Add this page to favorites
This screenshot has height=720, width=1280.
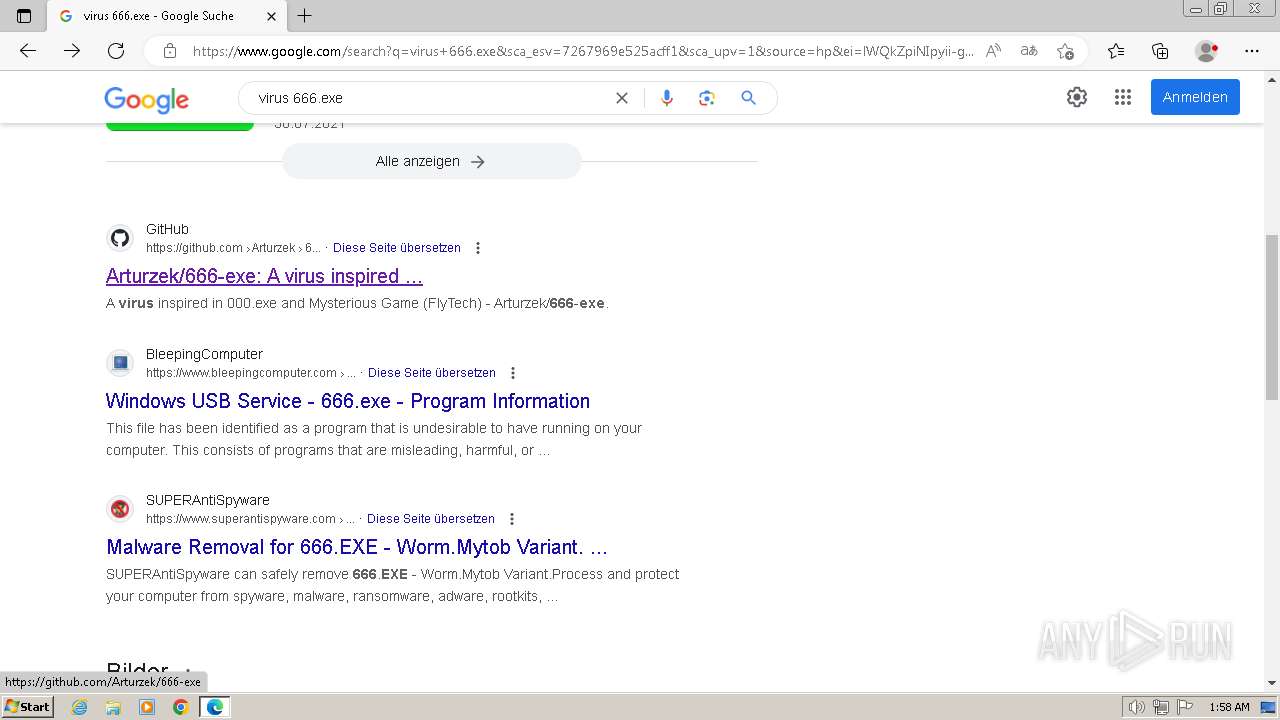pyautogui.click(x=1065, y=51)
